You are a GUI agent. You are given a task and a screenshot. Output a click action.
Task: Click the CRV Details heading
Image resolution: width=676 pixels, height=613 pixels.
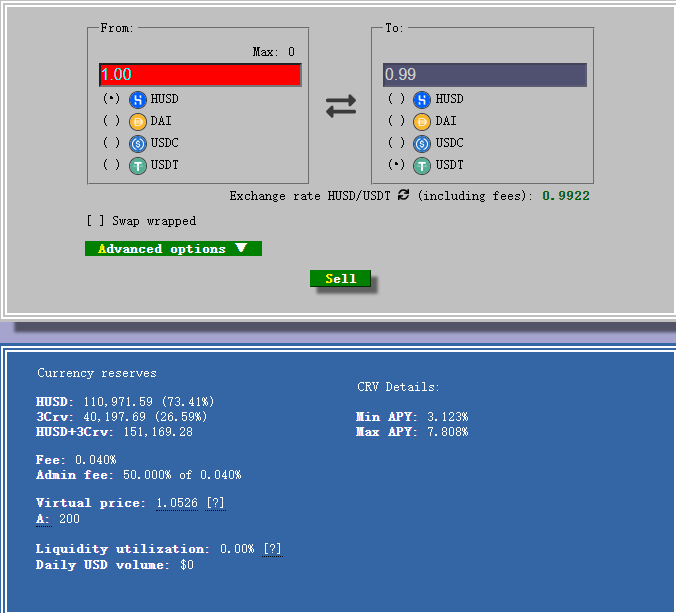click(398, 387)
